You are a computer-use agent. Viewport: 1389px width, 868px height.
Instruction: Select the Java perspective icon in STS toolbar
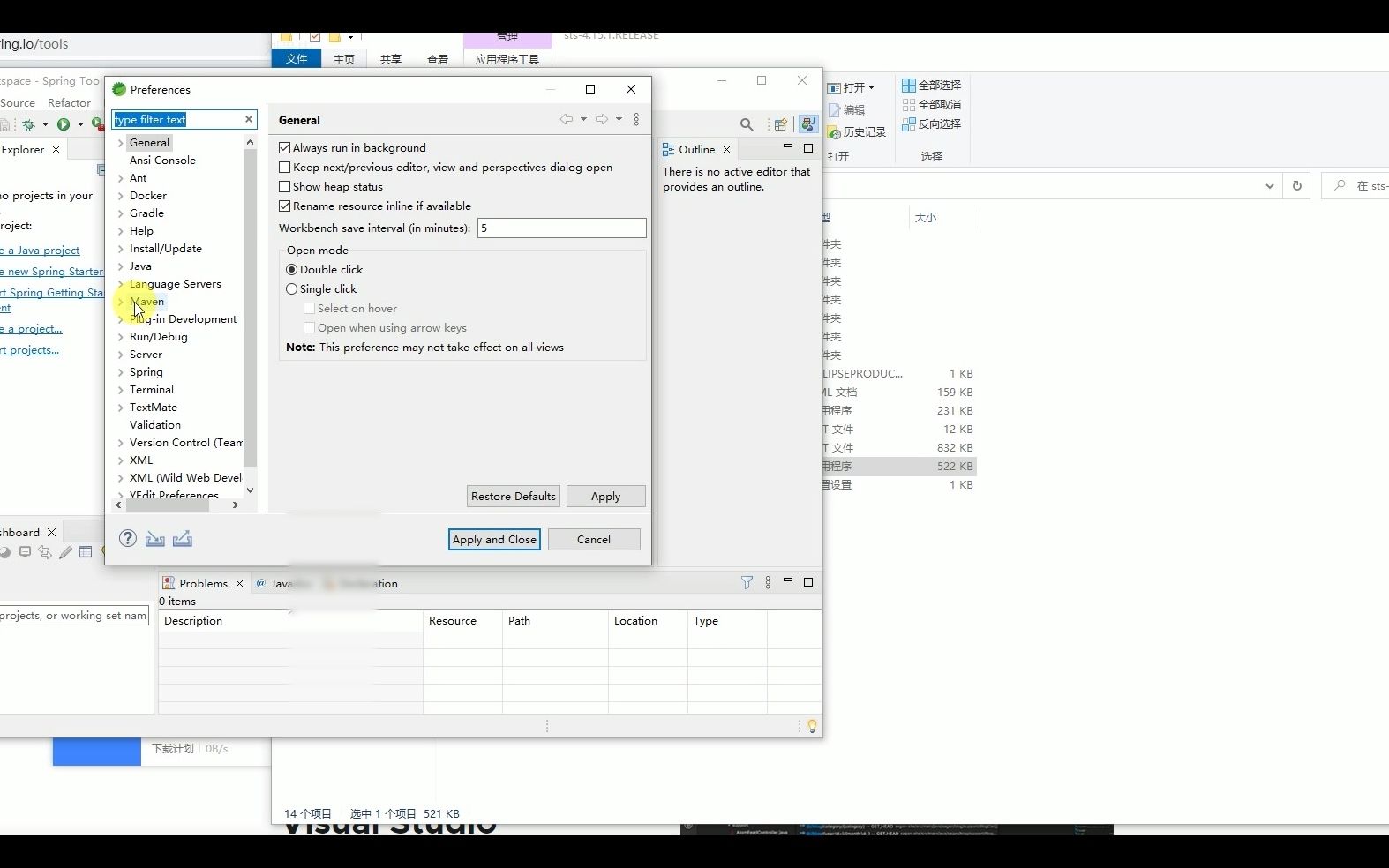pos(808,124)
